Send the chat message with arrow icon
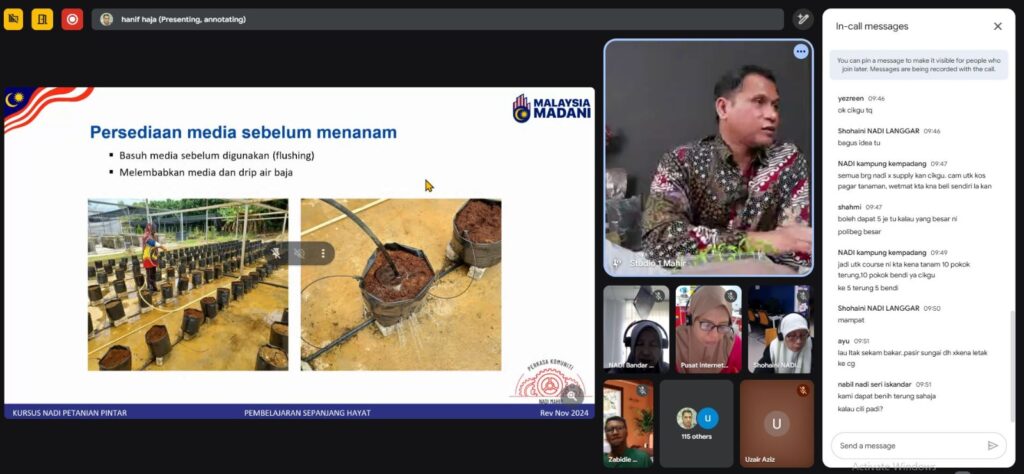 [992, 445]
